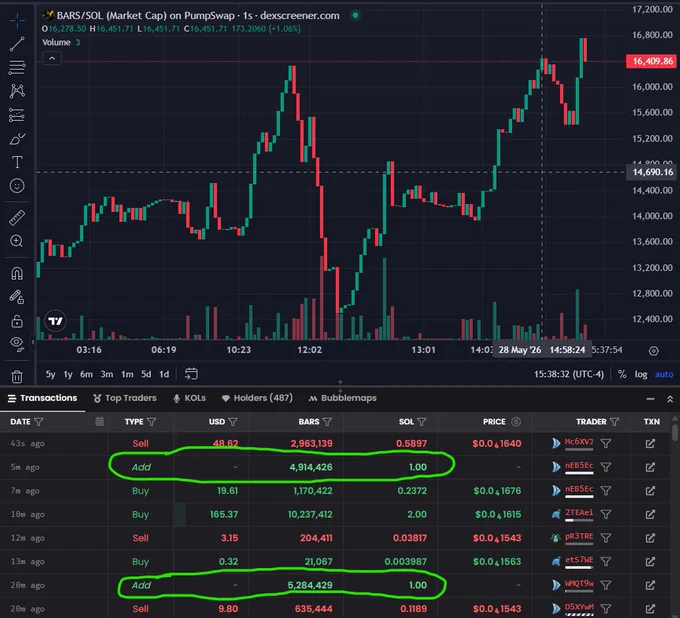Image resolution: width=680 pixels, height=618 pixels.
Task: Remove drawings with trash icon
Action: click(x=17, y=376)
